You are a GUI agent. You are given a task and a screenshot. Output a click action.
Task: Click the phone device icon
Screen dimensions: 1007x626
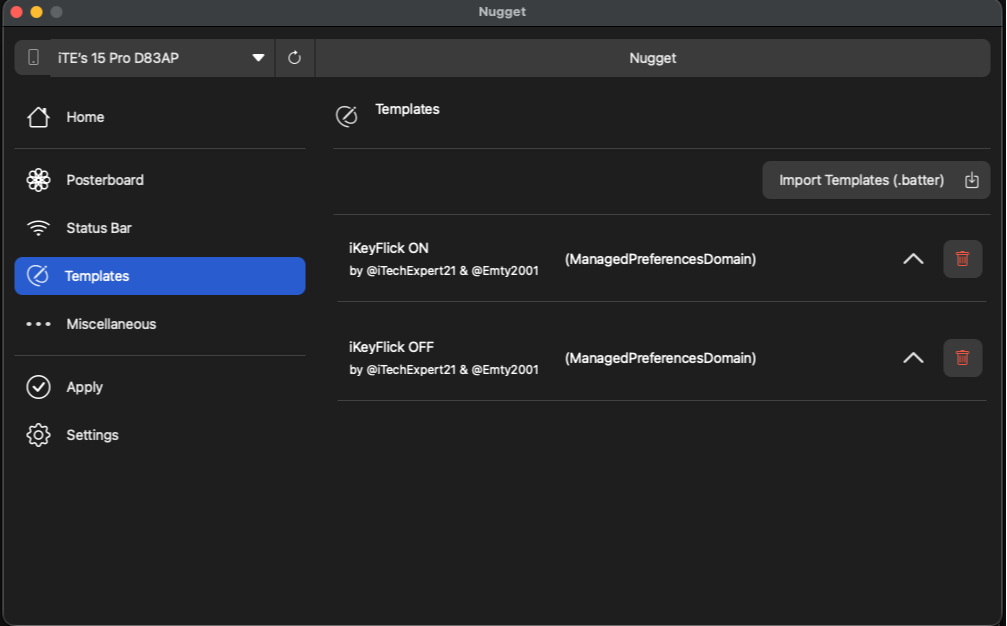click(33, 58)
